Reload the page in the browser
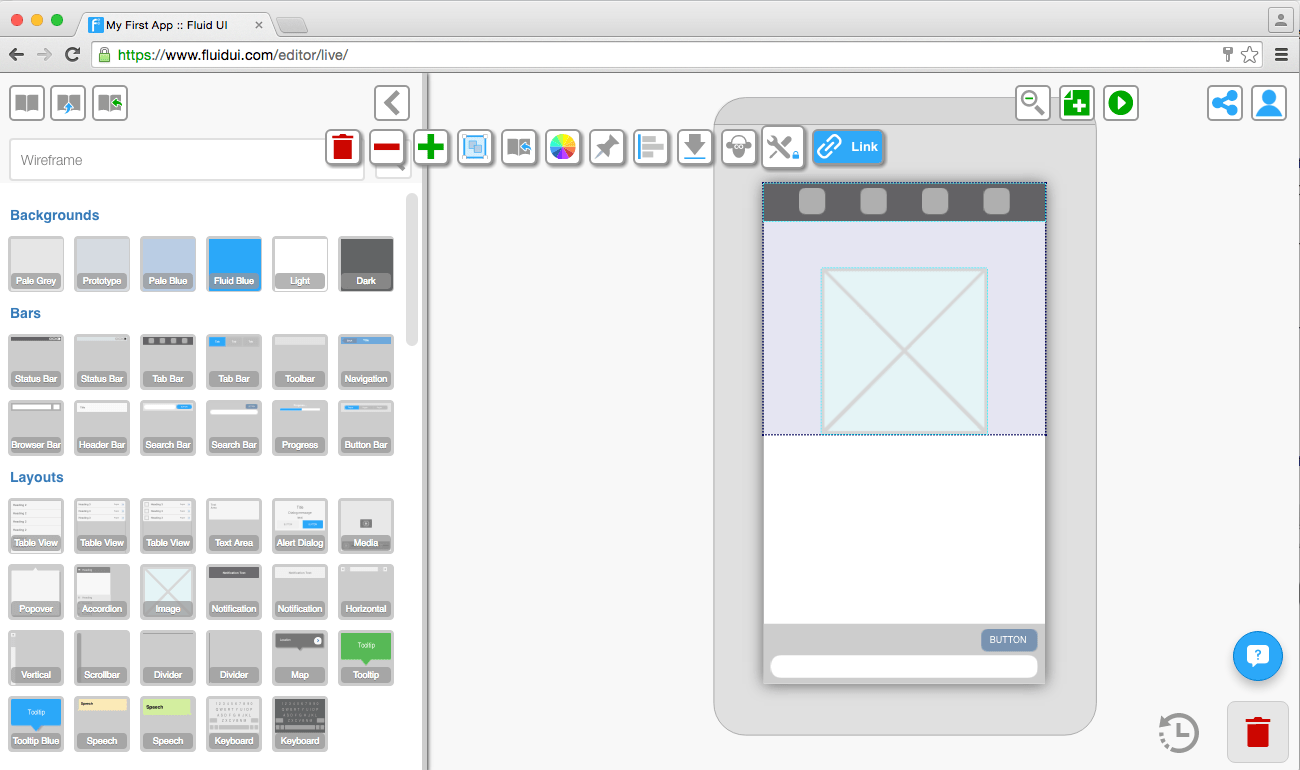 [x=72, y=55]
